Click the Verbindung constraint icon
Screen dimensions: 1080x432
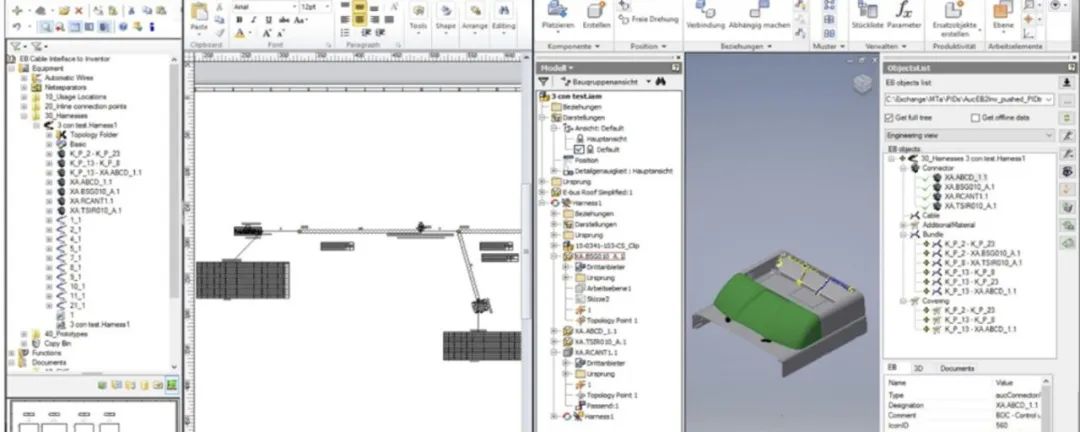click(705, 12)
